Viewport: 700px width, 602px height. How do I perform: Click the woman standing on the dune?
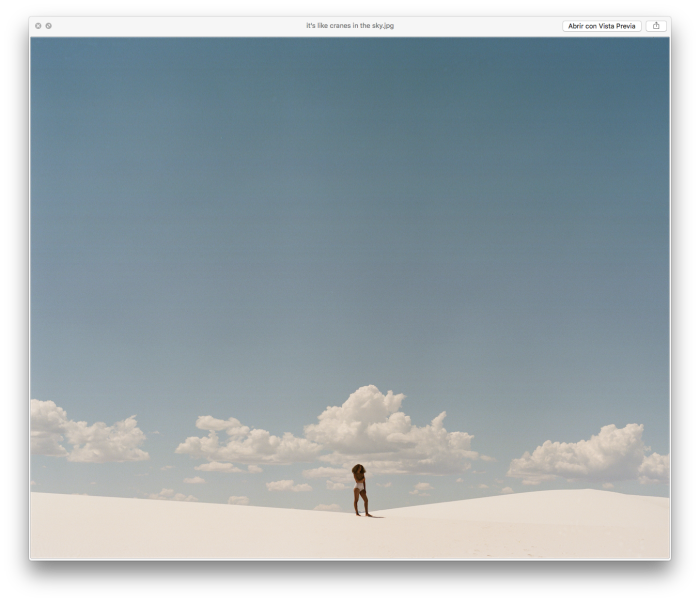coord(360,490)
